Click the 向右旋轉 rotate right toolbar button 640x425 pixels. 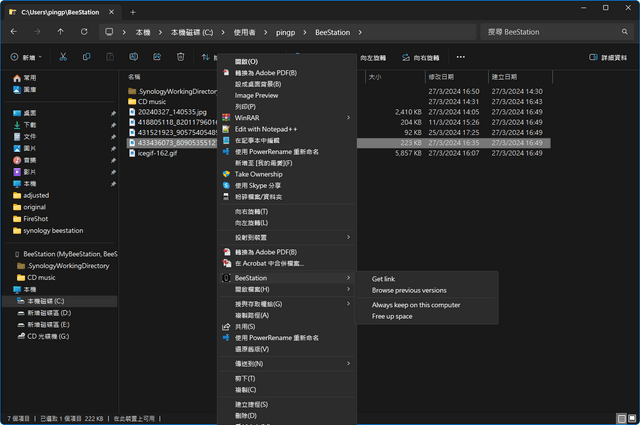421,58
